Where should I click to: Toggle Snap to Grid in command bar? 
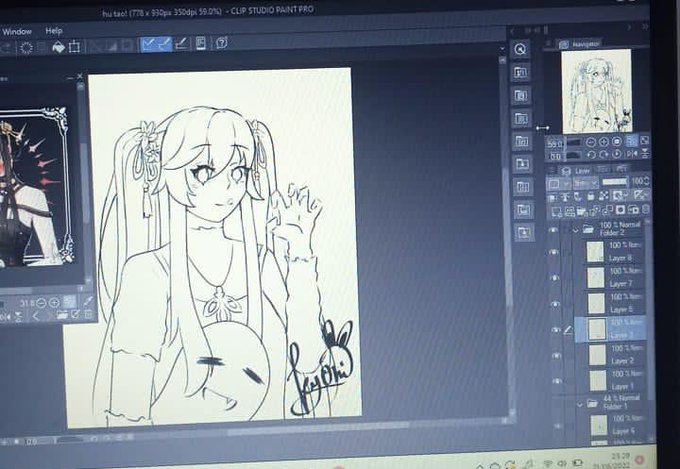click(182, 43)
